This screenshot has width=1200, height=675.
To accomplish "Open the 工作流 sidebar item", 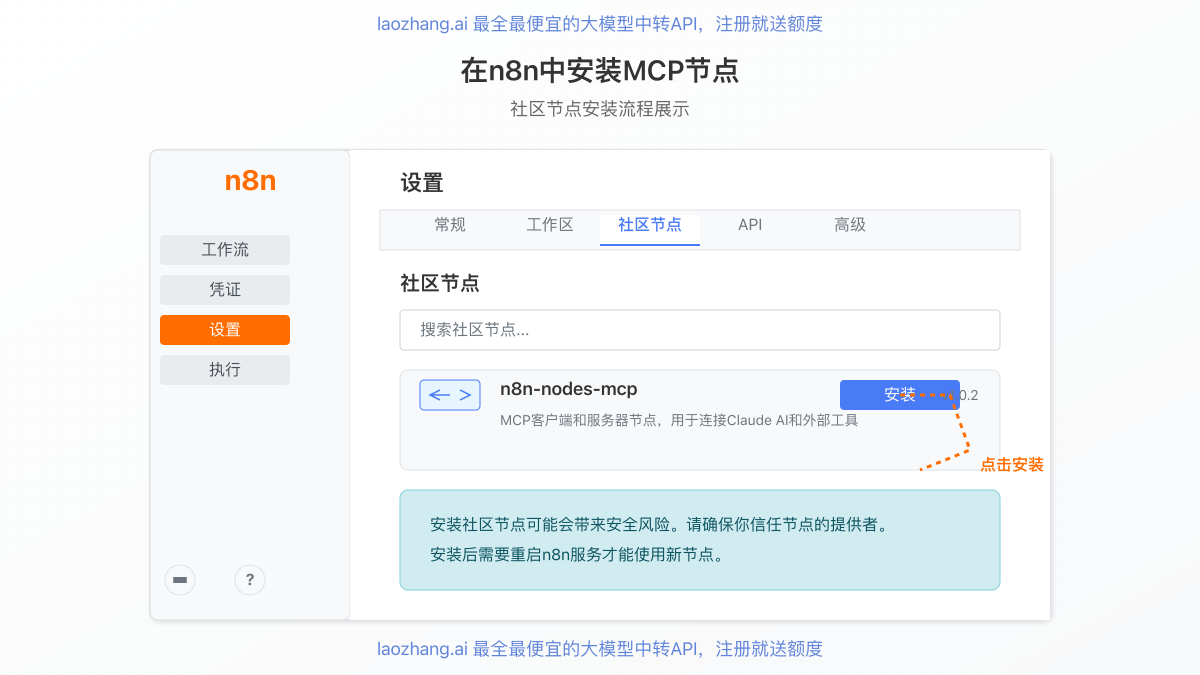I will click(225, 250).
